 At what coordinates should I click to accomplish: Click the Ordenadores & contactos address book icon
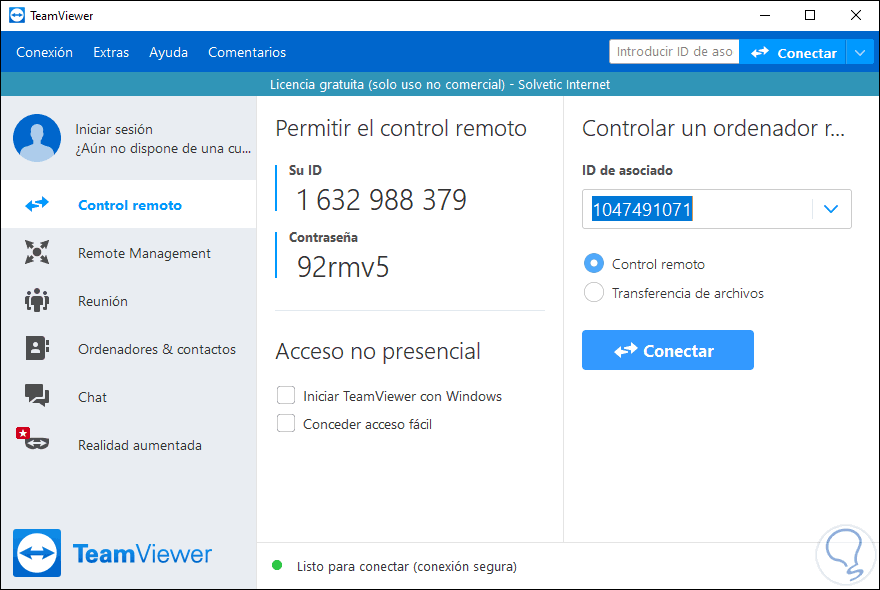(37, 348)
